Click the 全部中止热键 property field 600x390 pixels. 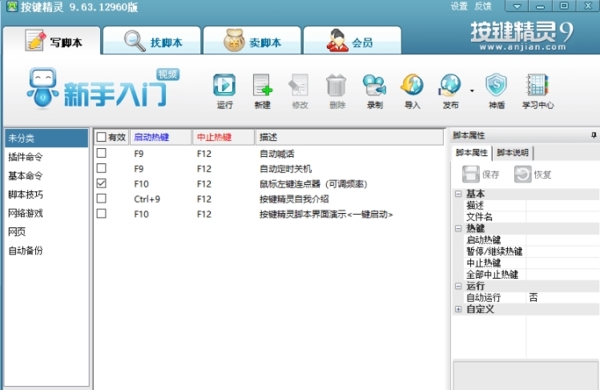(562, 274)
